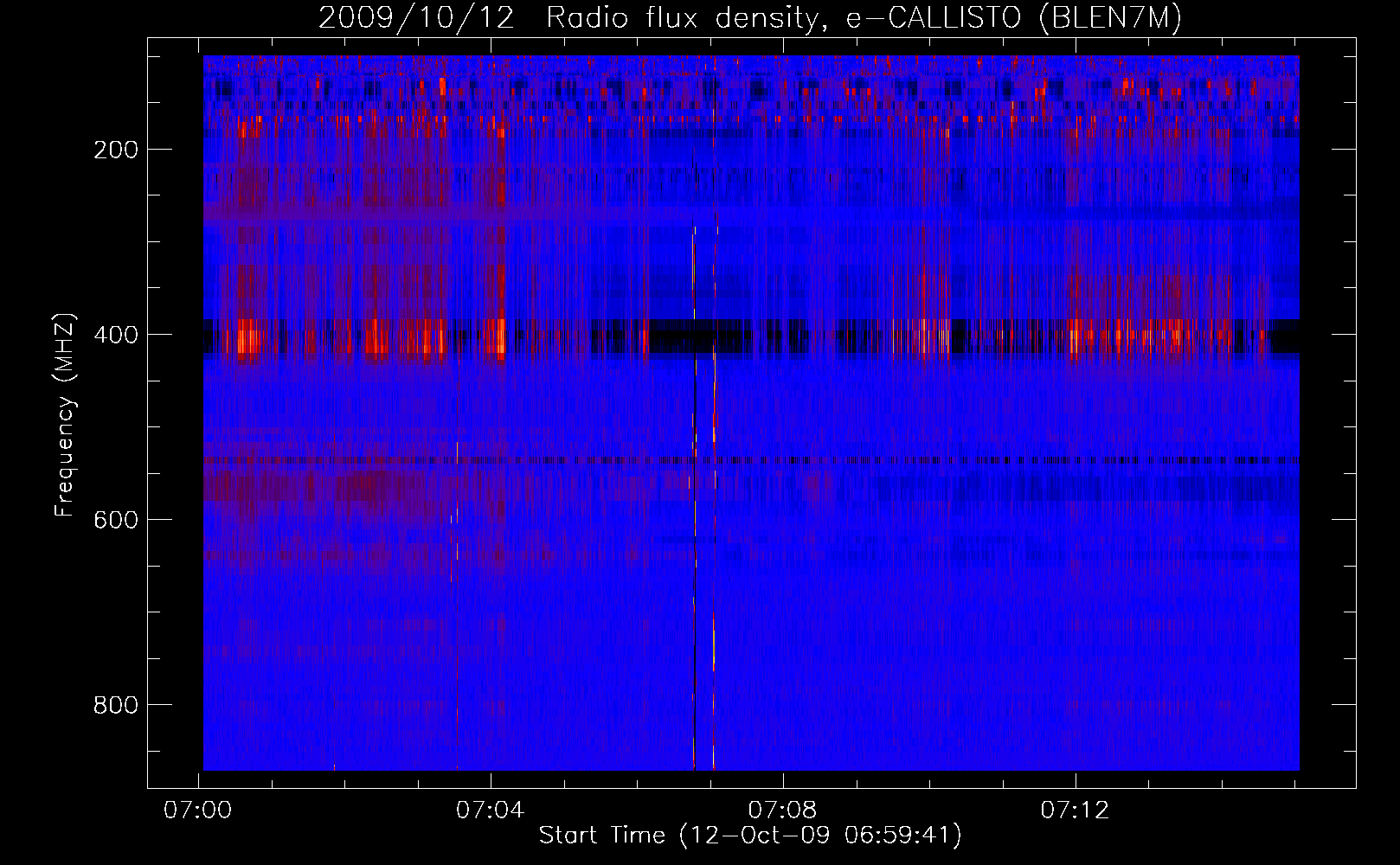The image size is (1400, 865).
Task: Click the '07:08' time tick label
Action: click(782, 811)
